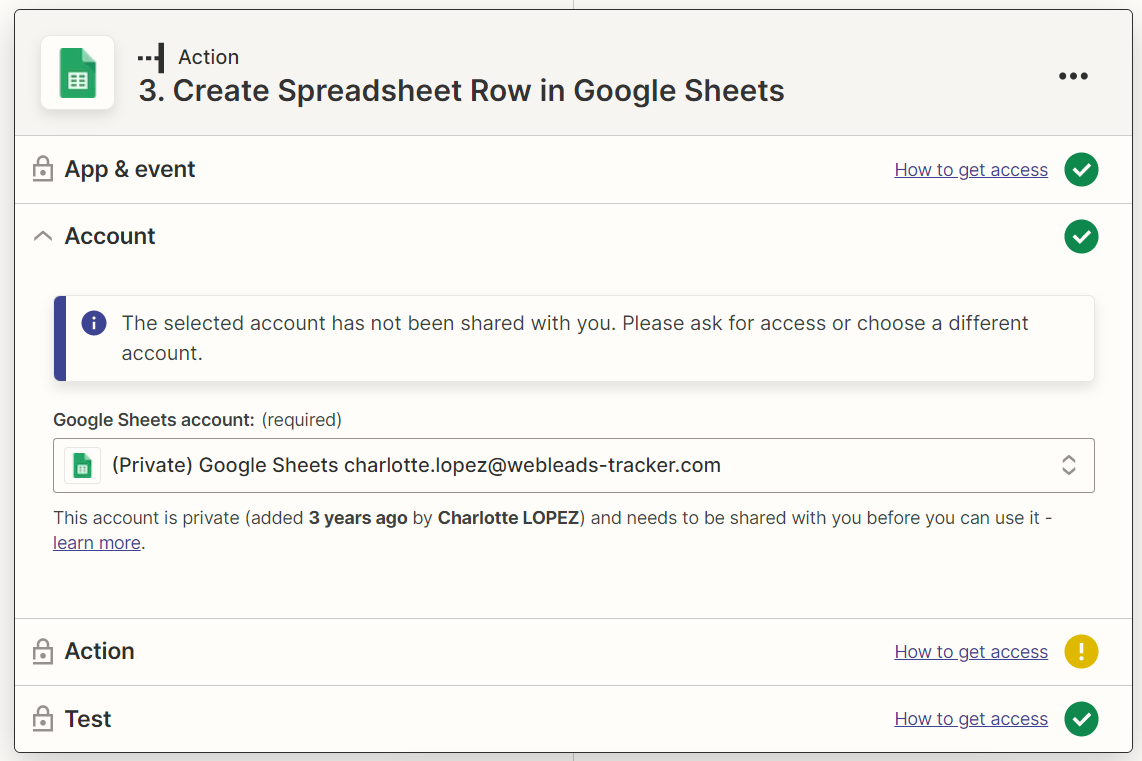Click the bold text '3 years ago'
Viewport: 1142px width, 761px height.
pyautogui.click(x=358, y=518)
